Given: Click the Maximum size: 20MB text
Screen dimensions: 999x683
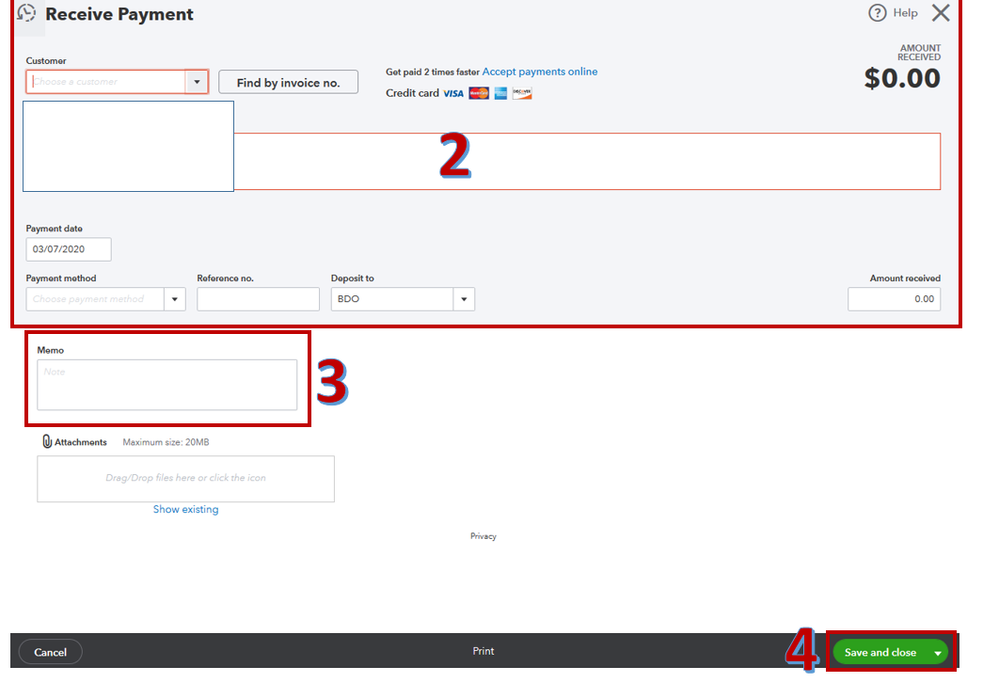Looking at the screenshot, I should 166,442.
